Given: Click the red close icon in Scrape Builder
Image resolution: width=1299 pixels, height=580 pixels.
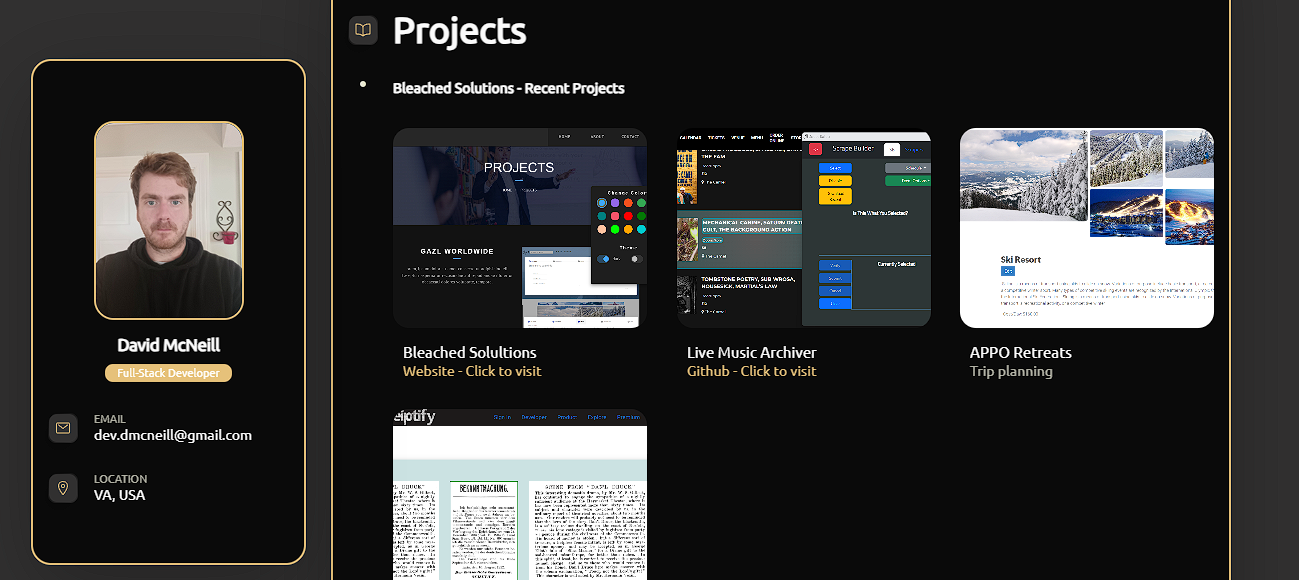Looking at the screenshot, I should [x=815, y=149].
